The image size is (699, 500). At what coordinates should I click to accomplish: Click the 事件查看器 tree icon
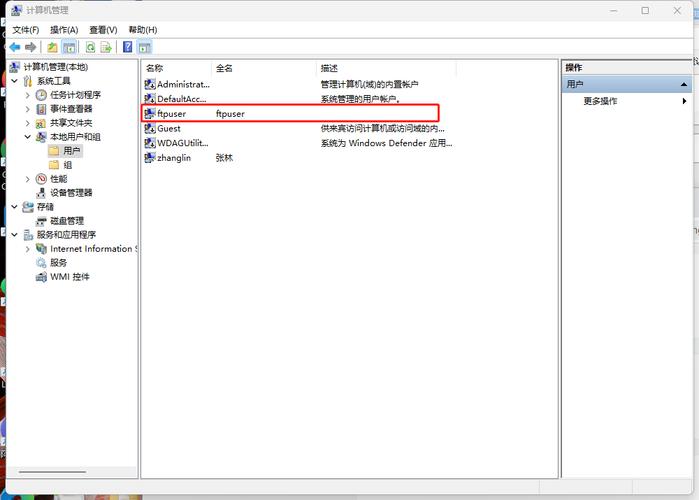[x=41, y=109]
